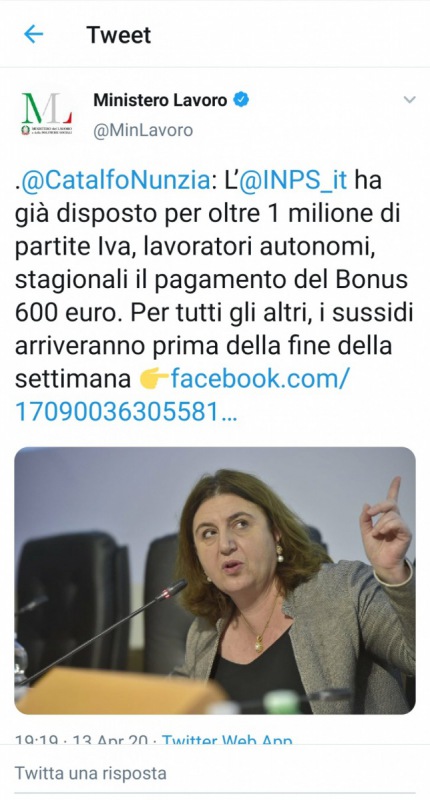Open the @MinLavoro handle

coord(143,130)
